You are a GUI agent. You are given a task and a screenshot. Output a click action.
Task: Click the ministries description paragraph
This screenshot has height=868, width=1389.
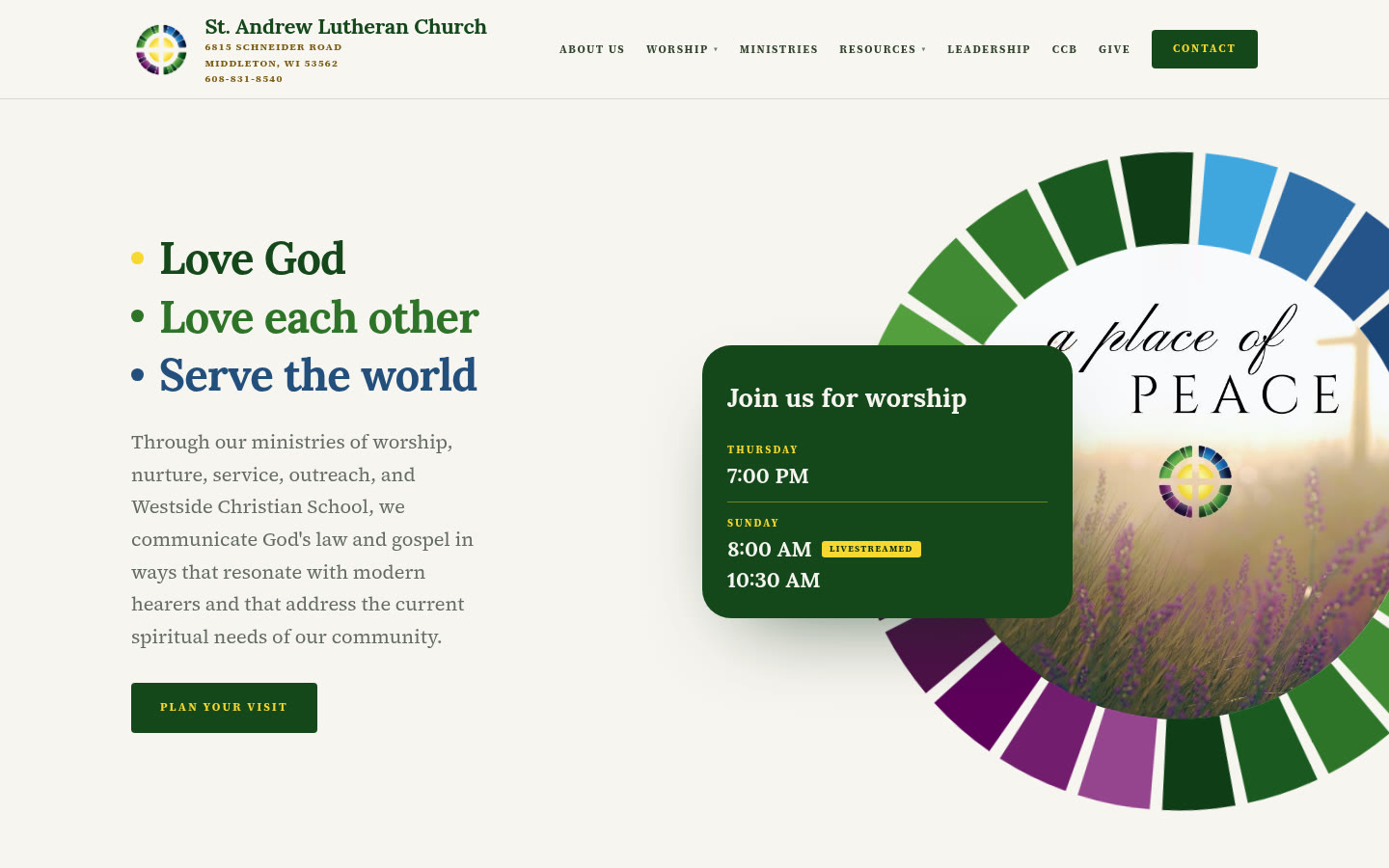tap(302, 539)
